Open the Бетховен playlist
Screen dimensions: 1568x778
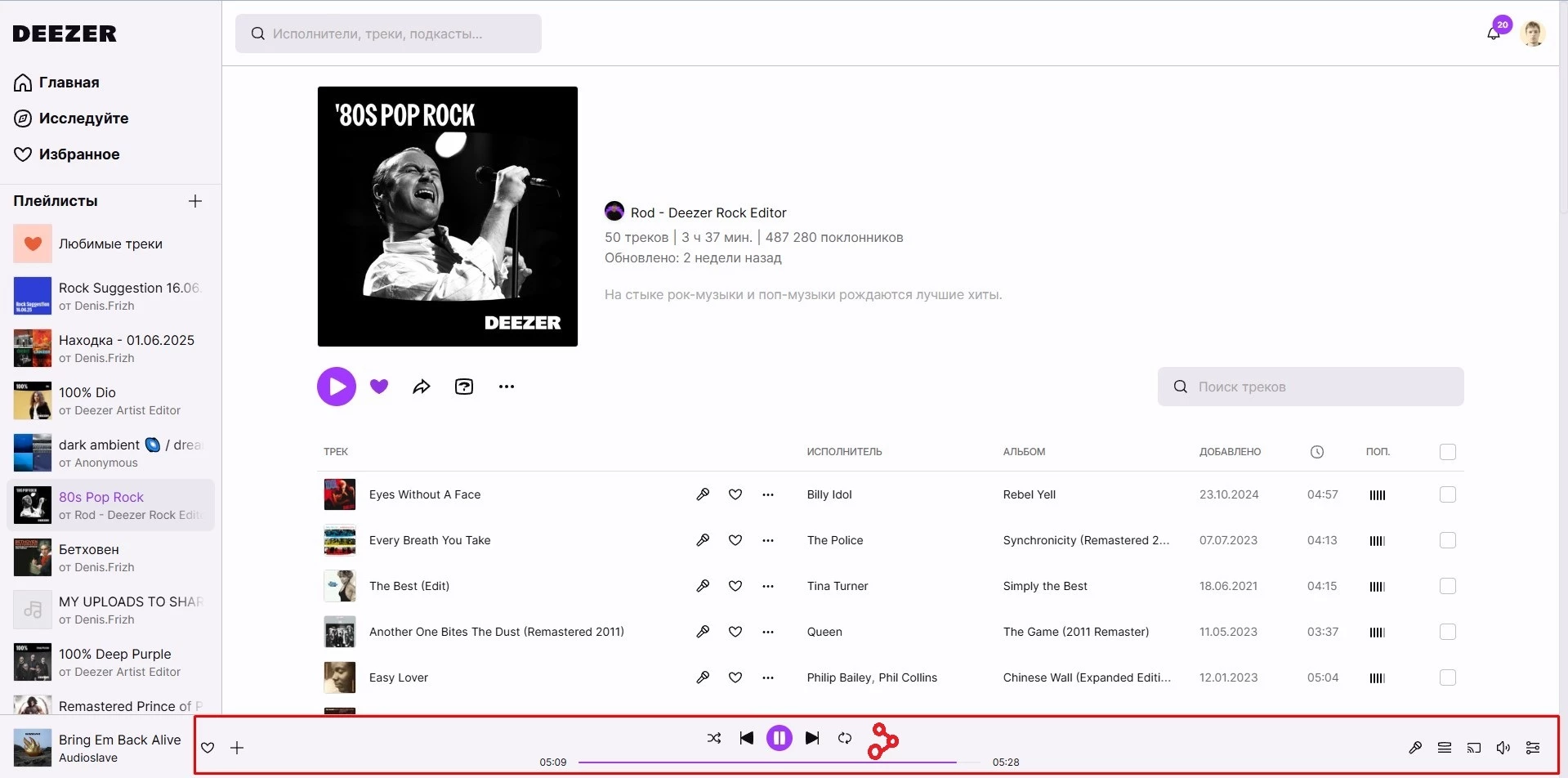coord(110,557)
